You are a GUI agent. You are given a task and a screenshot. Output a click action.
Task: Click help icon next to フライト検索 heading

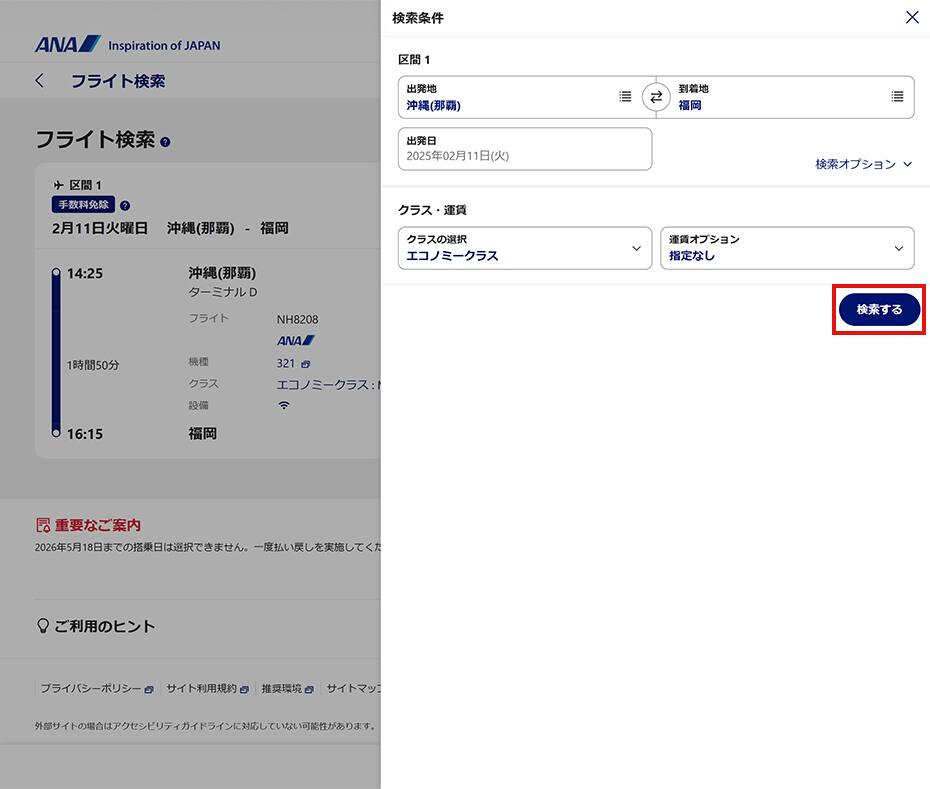[x=165, y=142]
